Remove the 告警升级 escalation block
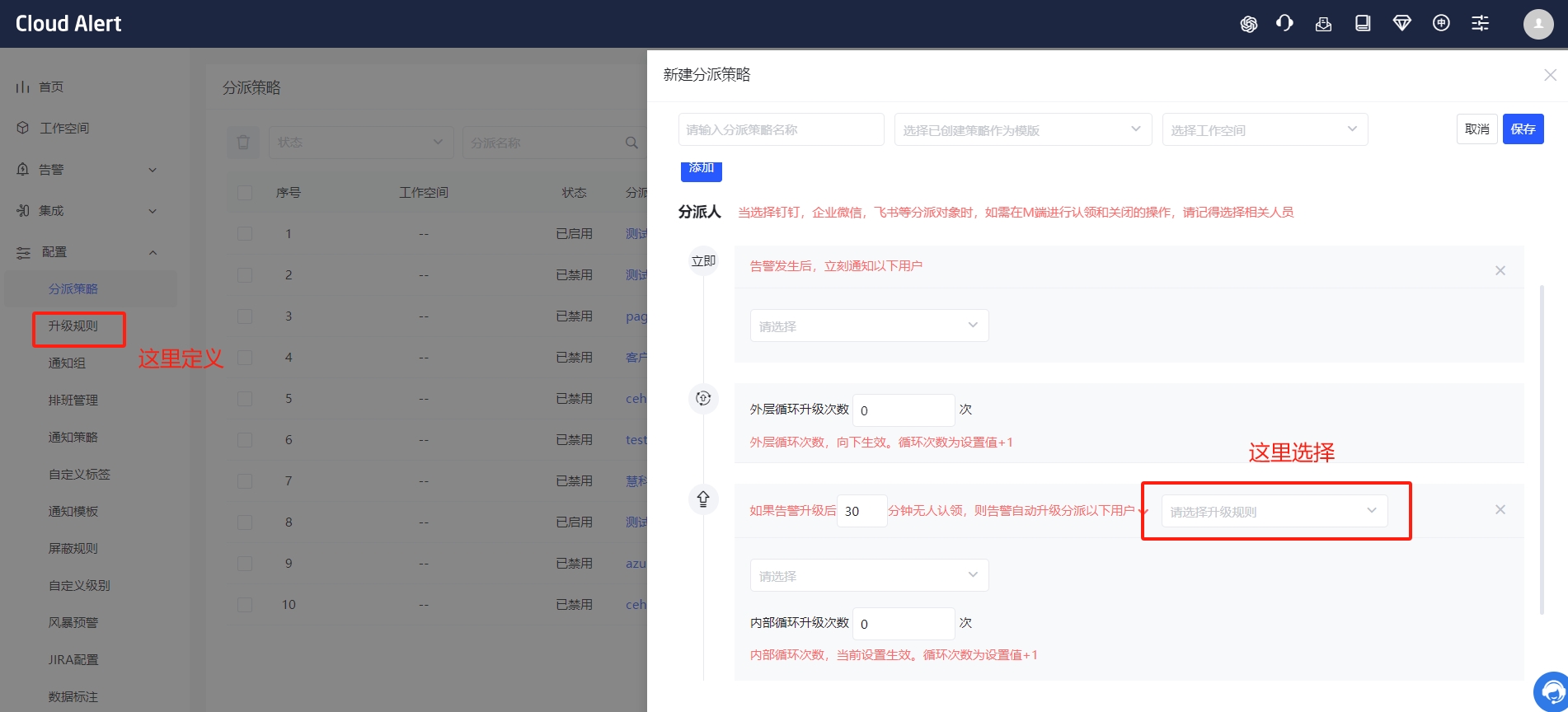Image resolution: width=1568 pixels, height=712 pixels. (x=1500, y=509)
